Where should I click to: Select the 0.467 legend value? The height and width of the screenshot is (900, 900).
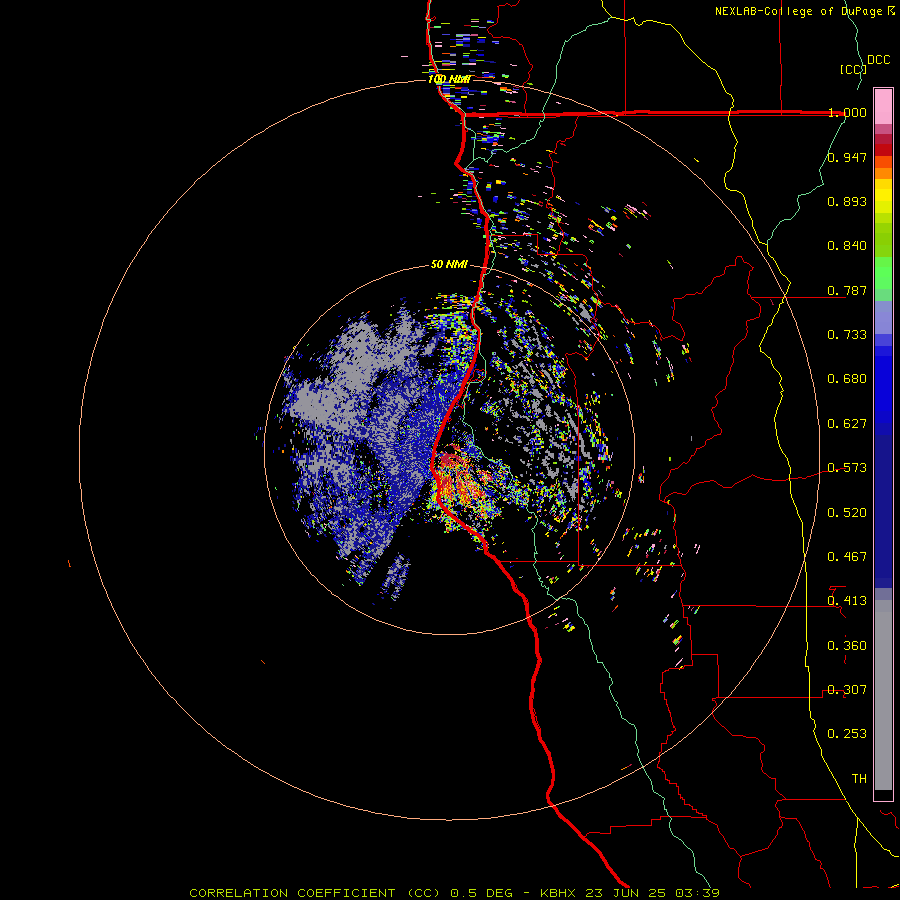847,557
